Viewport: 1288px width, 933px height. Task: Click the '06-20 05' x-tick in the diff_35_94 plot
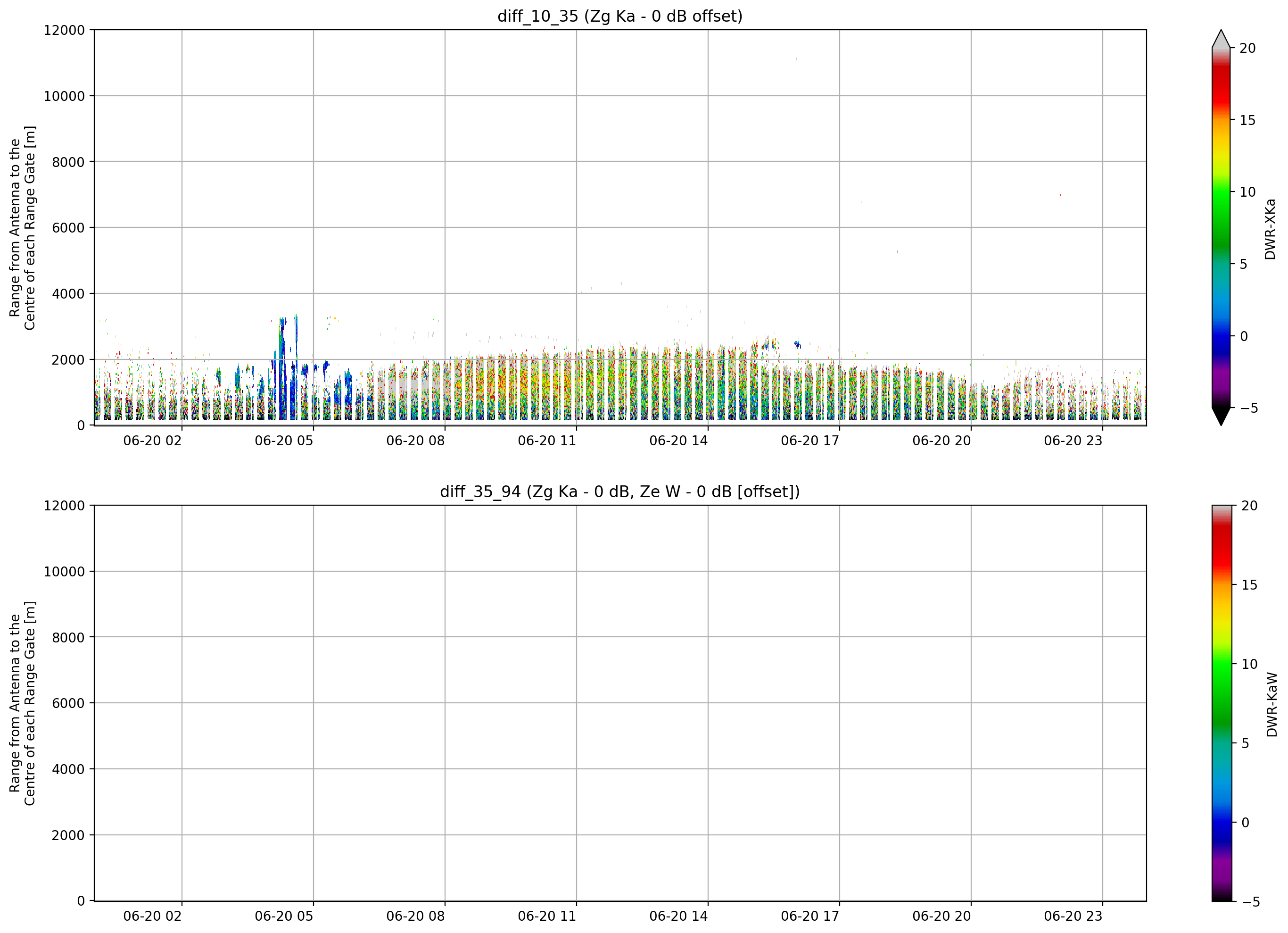point(284,916)
